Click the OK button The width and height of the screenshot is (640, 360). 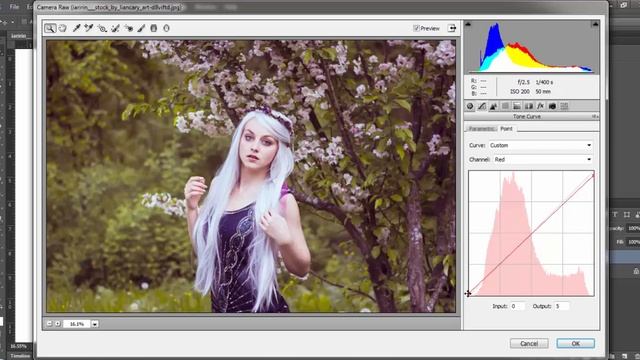coord(576,343)
